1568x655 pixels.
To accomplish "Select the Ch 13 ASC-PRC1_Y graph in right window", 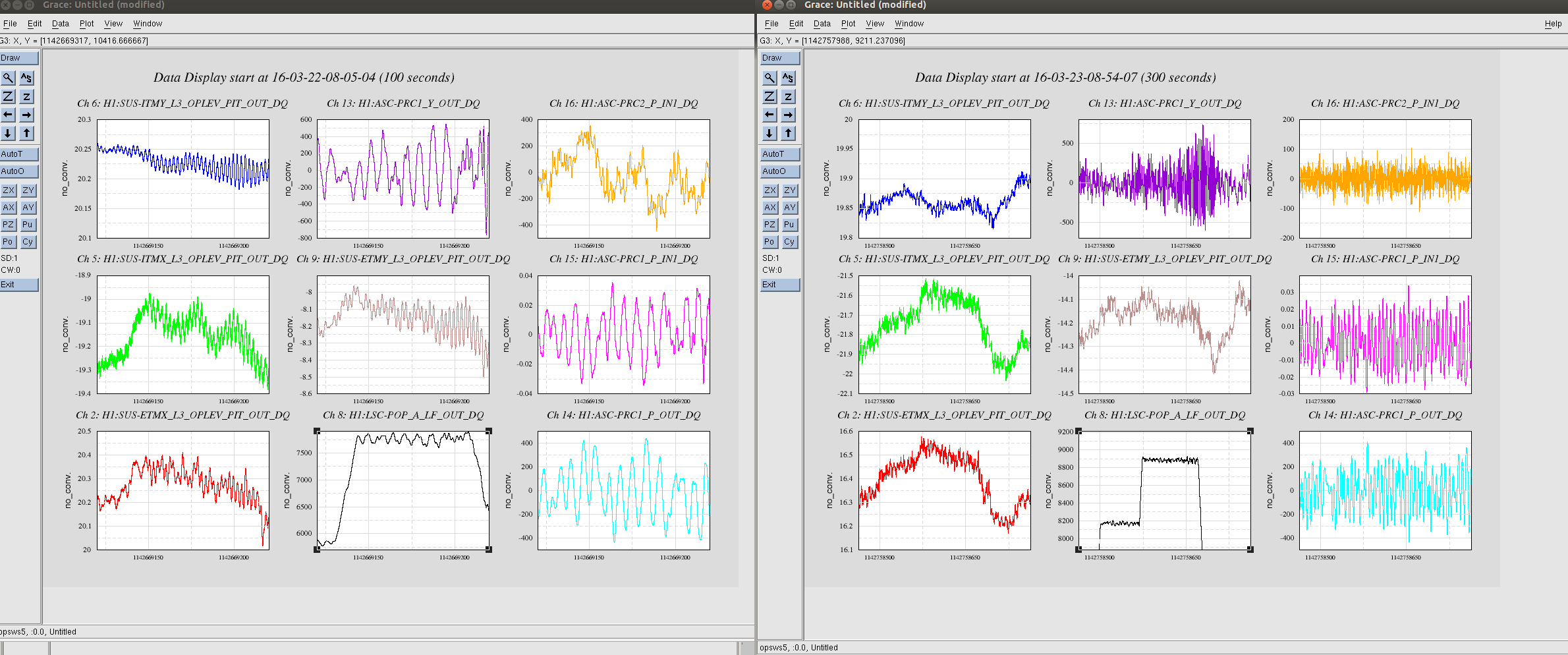I will click(1165, 179).
